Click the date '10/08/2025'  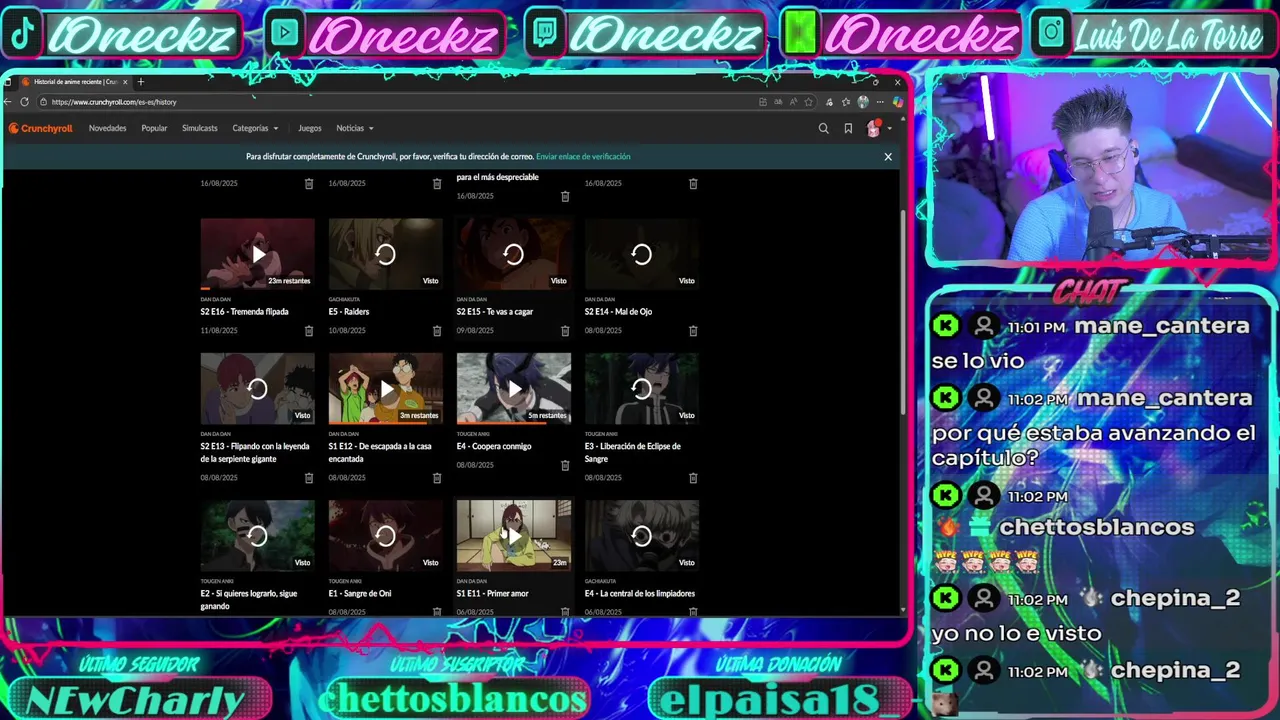[x=347, y=331]
